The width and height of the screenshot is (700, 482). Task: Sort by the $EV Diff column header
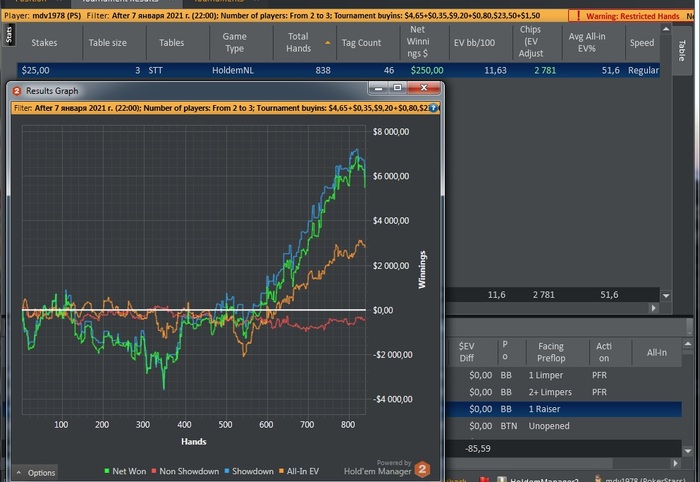coord(467,352)
